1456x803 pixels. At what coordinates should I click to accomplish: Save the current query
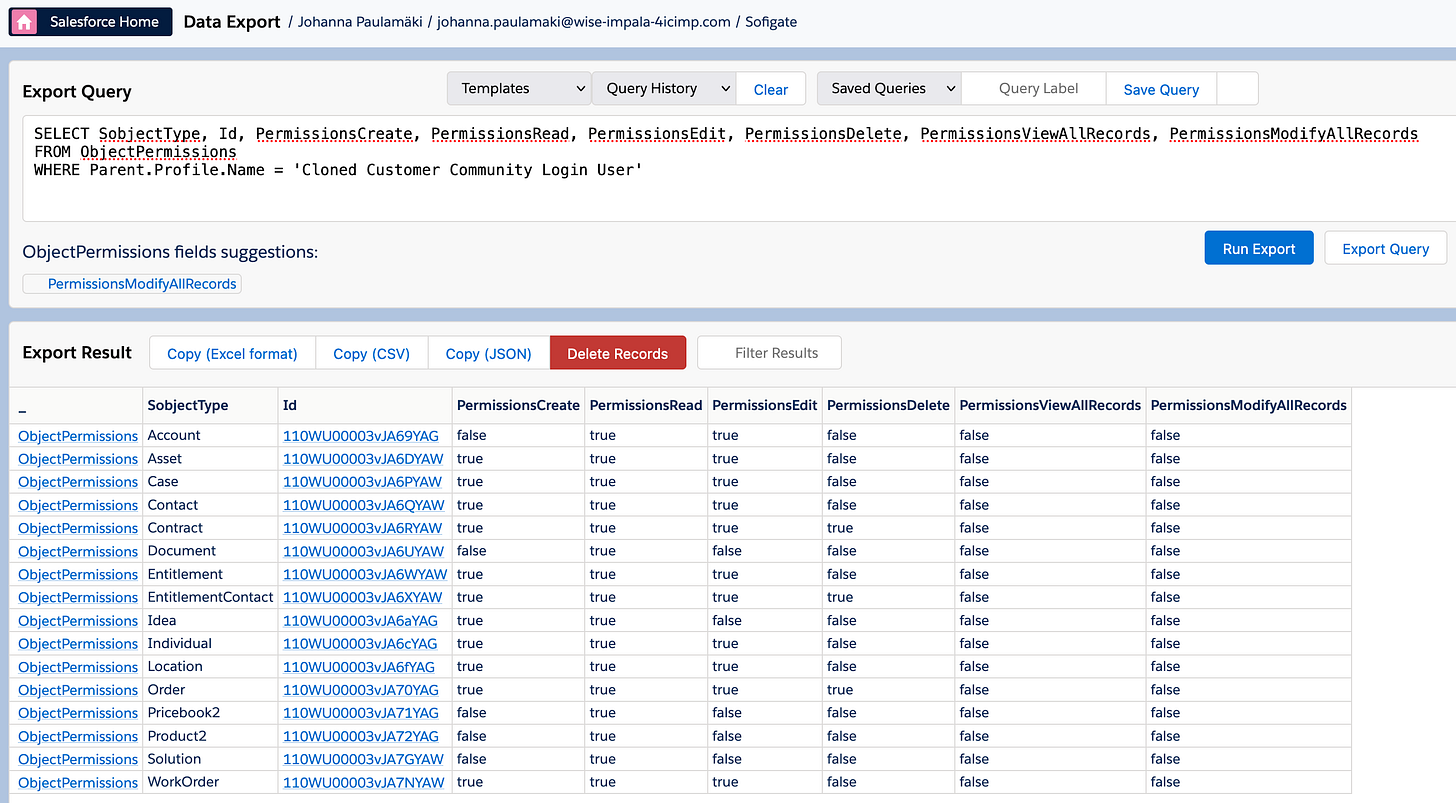tap(1161, 89)
